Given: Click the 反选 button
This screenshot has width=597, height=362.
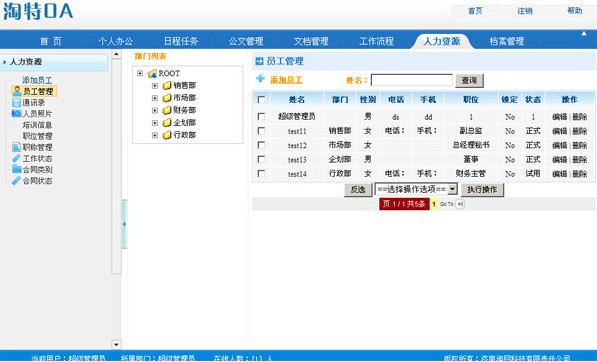Looking at the screenshot, I should (358, 190).
